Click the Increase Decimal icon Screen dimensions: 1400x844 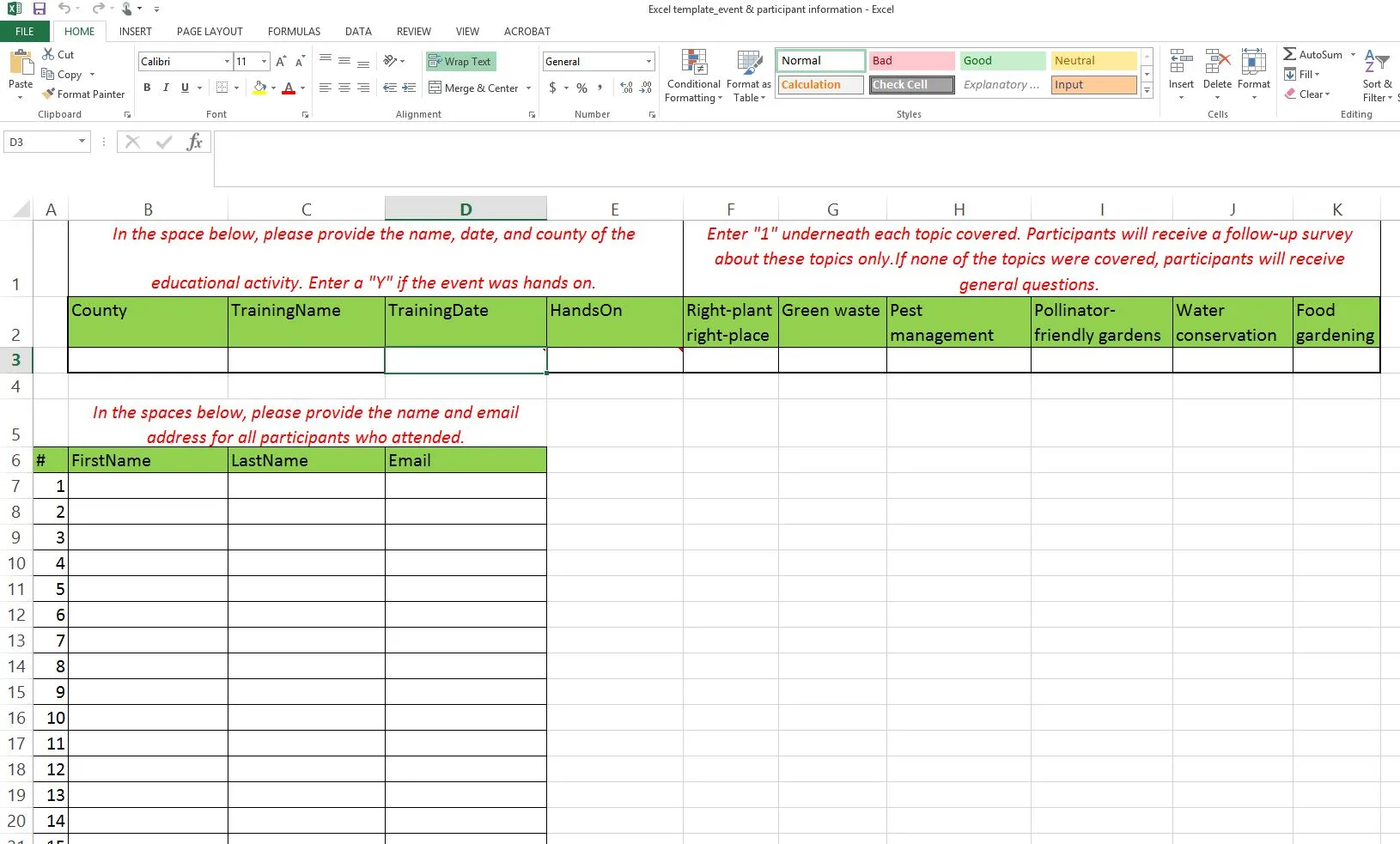(x=626, y=87)
